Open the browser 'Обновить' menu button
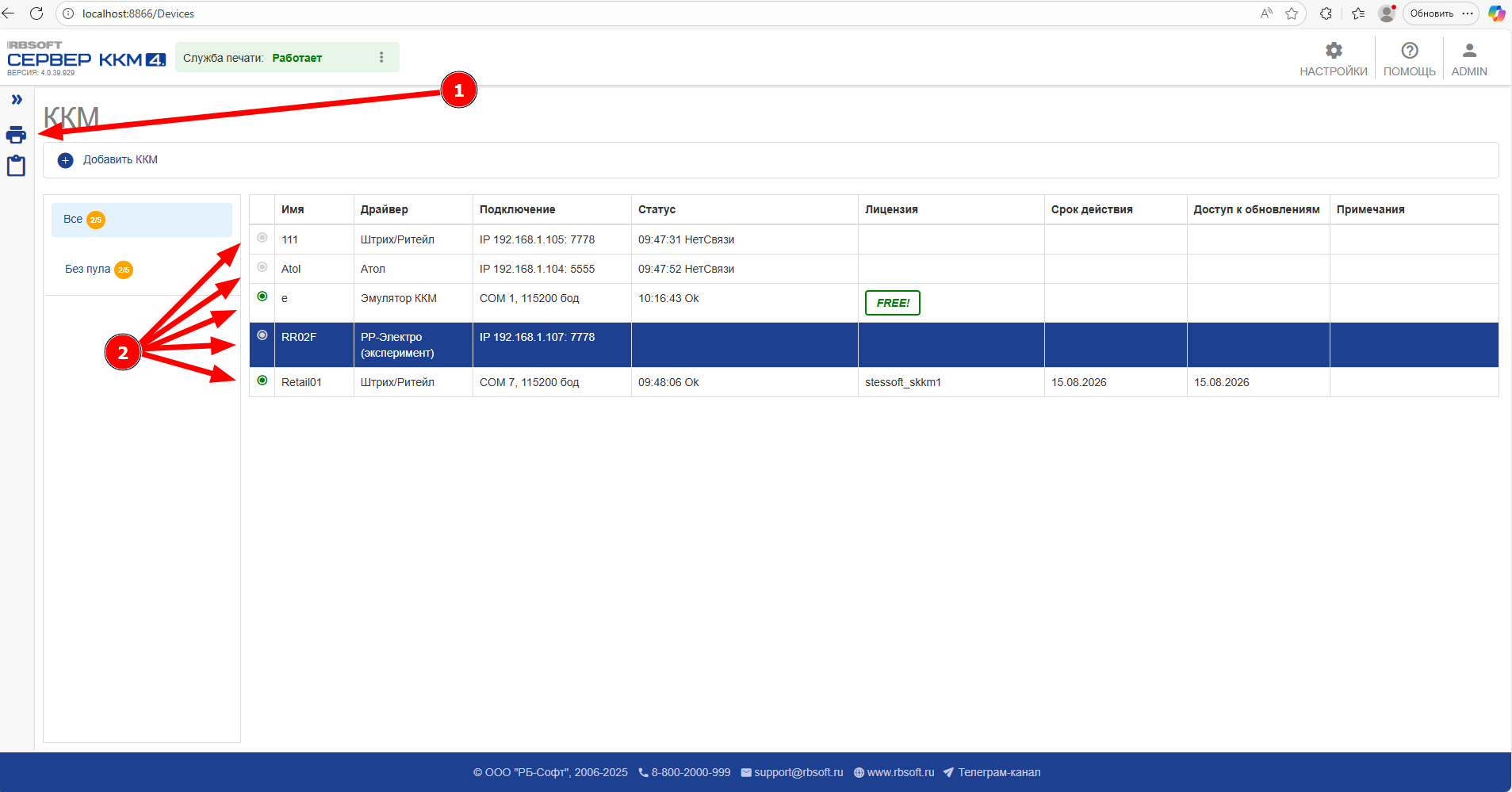Viewport: 1512px width, 792px height. coord(1431,13)
